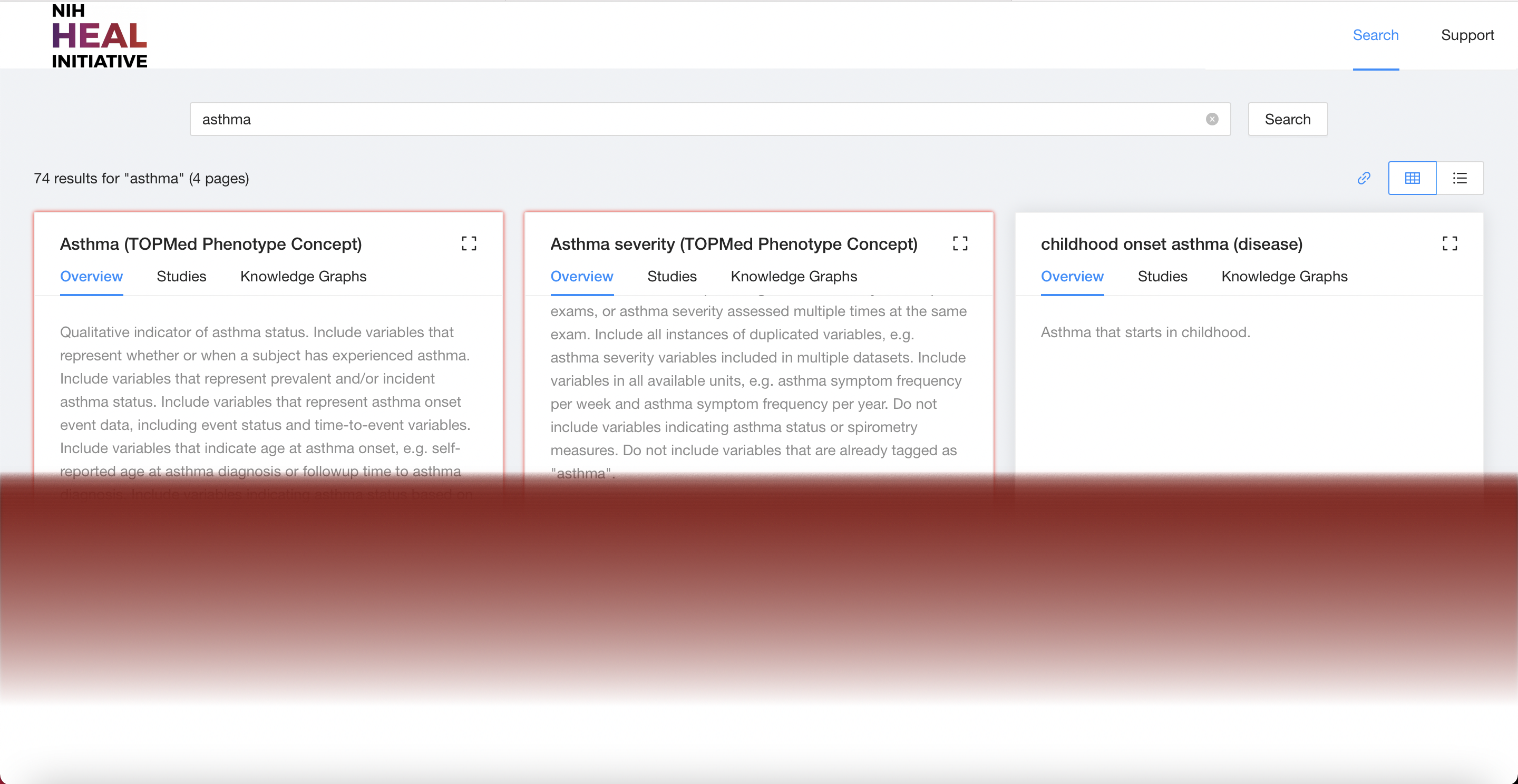Toggle results display to list view
The height and width of the screenshot is (784, 1518).
1459,178
